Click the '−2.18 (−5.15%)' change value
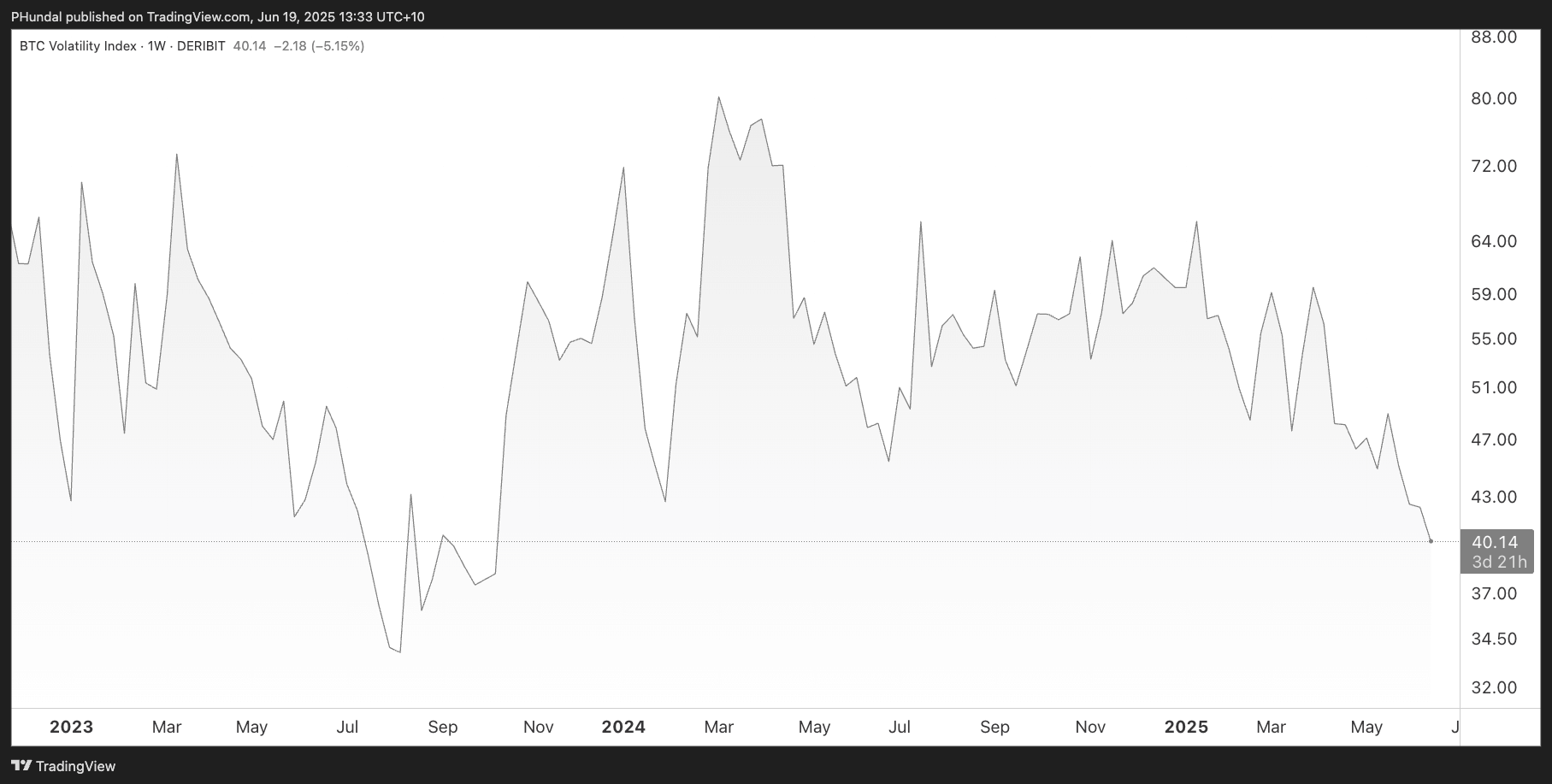The width and height of the screenshot is (1552, 784). click(319, 46)
